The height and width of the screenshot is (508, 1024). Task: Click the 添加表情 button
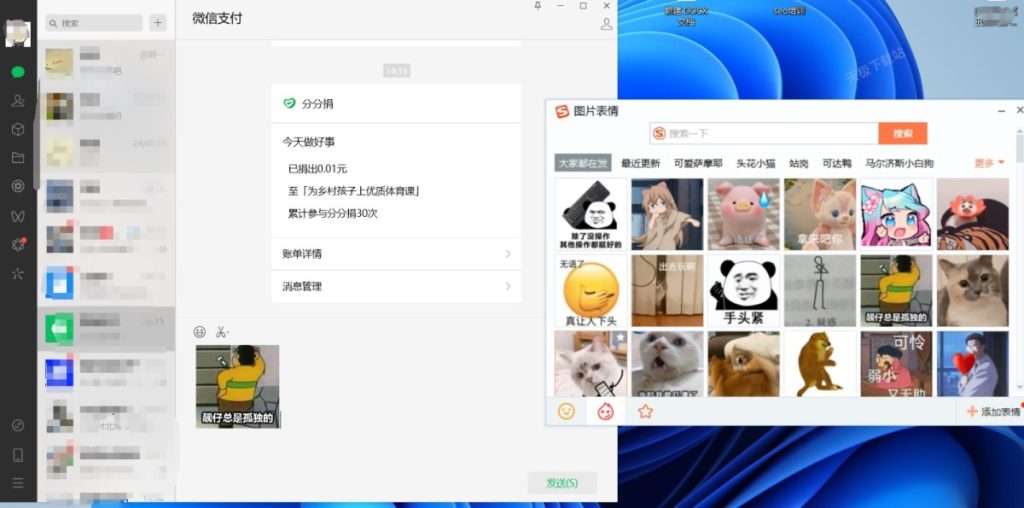[993, 411]
